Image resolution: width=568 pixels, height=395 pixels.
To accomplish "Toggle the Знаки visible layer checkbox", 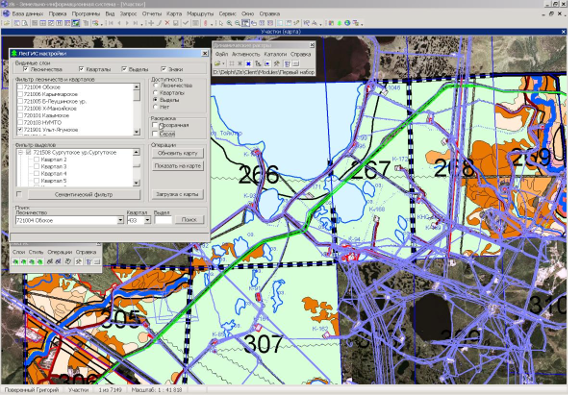I will 164,69.
